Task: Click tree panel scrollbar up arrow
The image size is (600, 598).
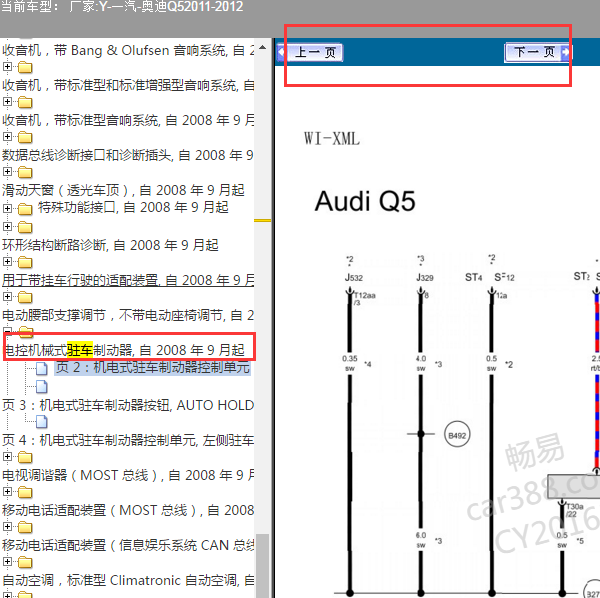Action: pos(262,47)
